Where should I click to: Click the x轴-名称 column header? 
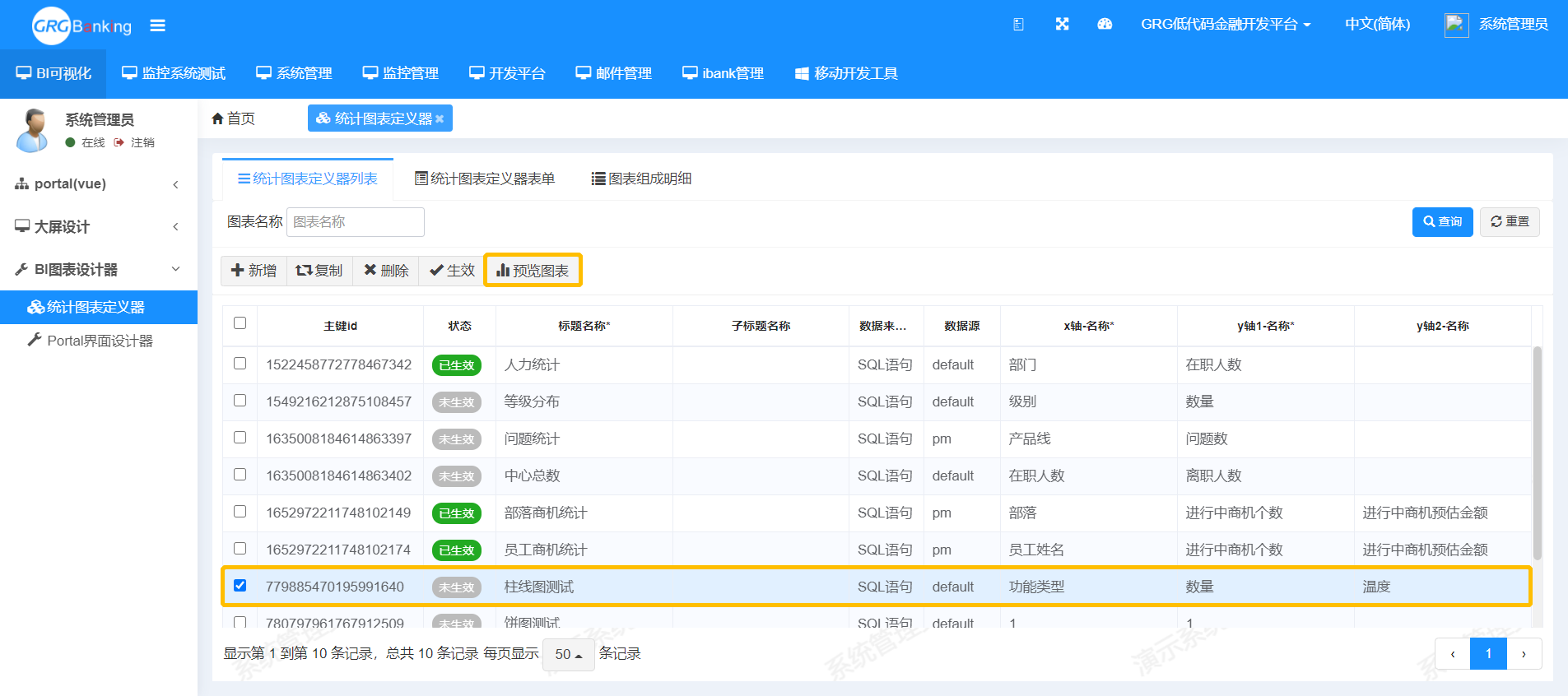pos(1088,326)
